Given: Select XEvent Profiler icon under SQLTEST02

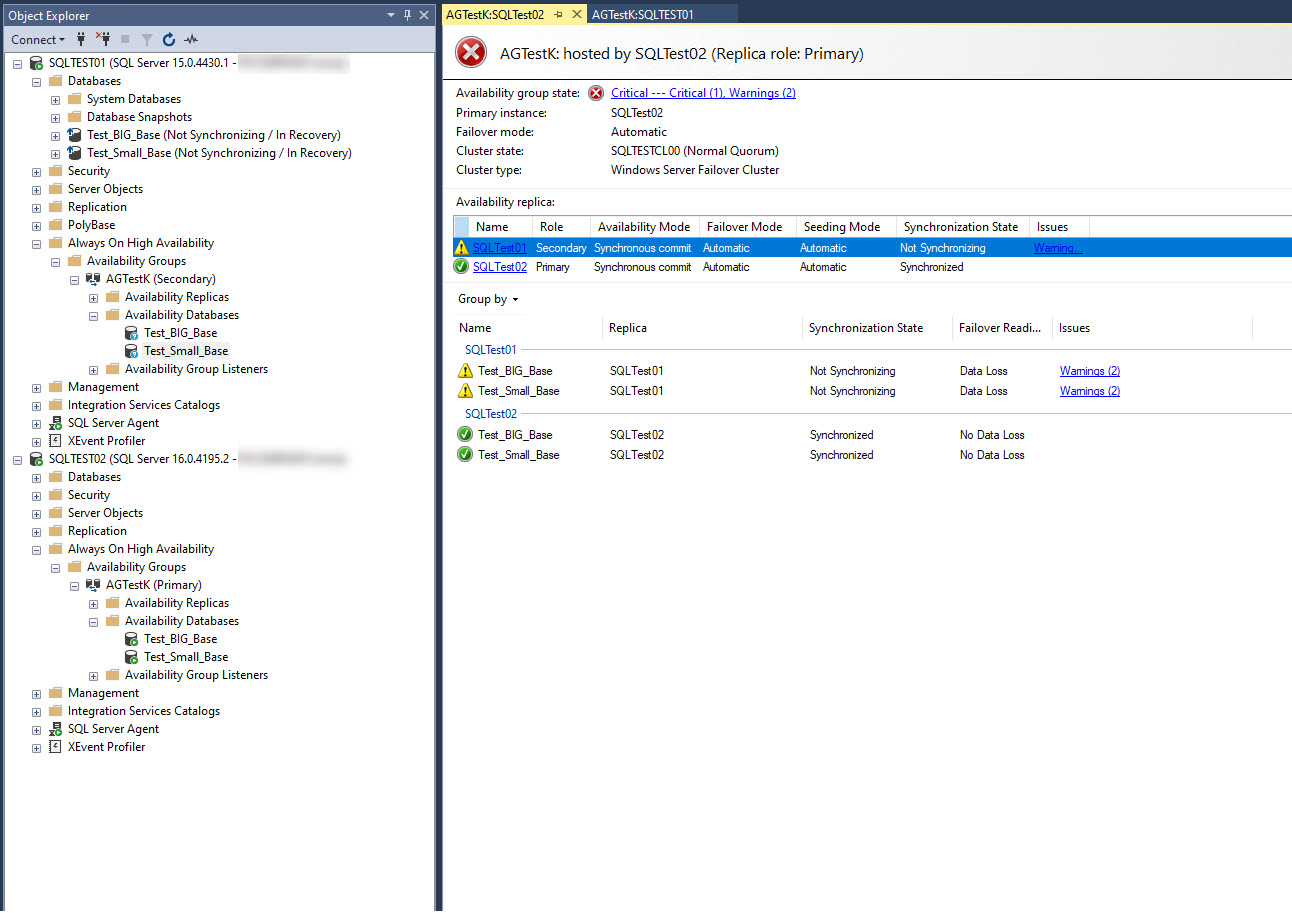Looking at the screenshot, I should tap(55, 747).
